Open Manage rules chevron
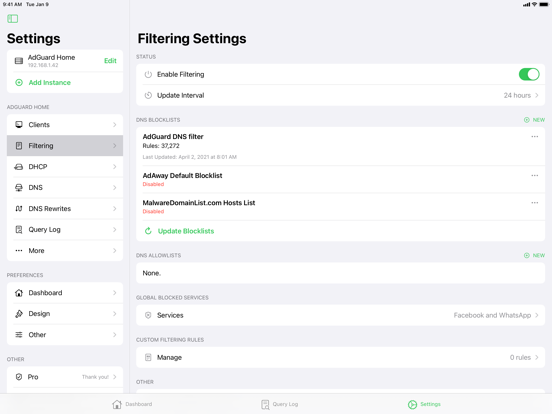Viewport: 552px width, 414px height. pyautogui.click(x=537, y=357)
